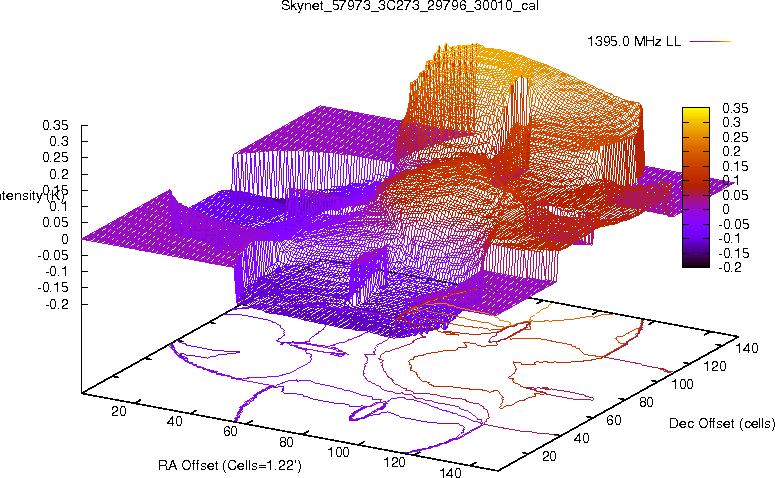Click the vertical color bar gradient

point(695,187)
